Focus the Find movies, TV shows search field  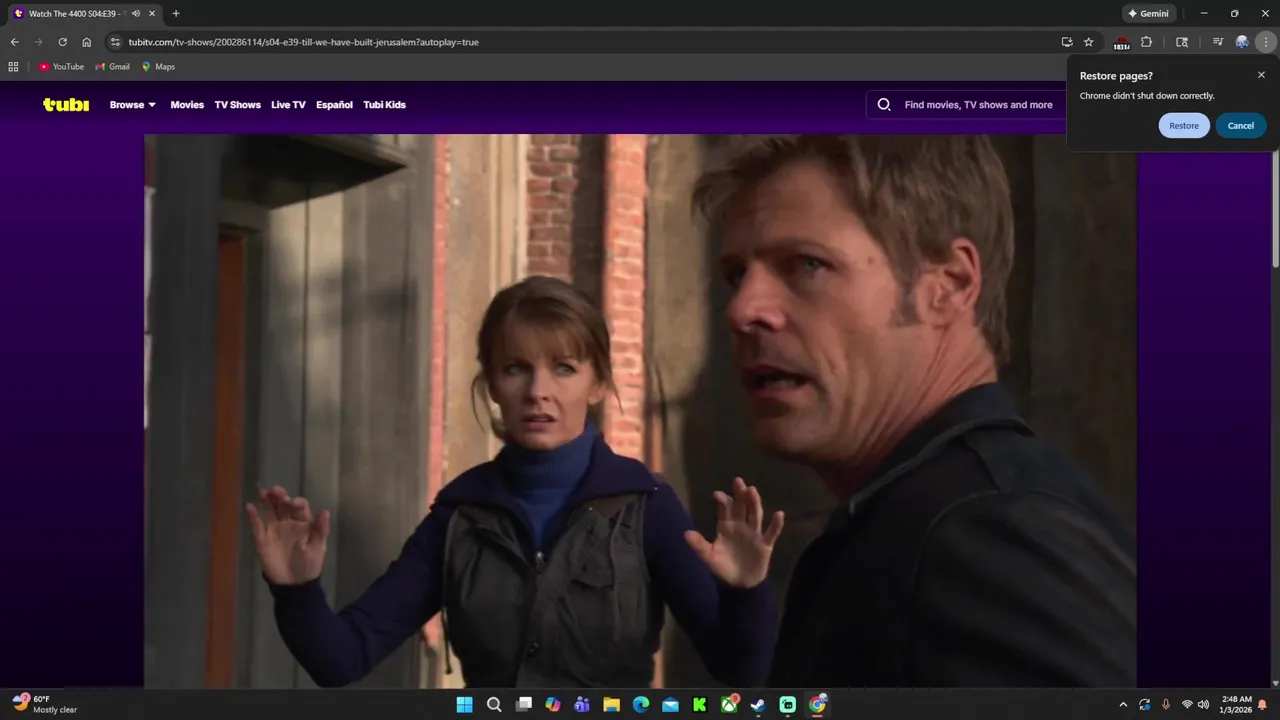click(978, 104)
